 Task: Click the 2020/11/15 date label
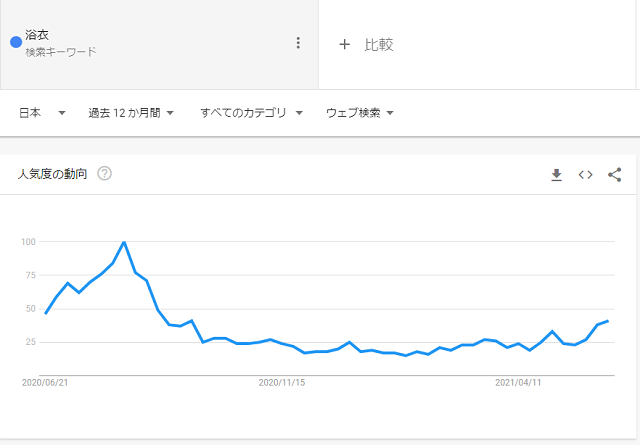[282, 383]
